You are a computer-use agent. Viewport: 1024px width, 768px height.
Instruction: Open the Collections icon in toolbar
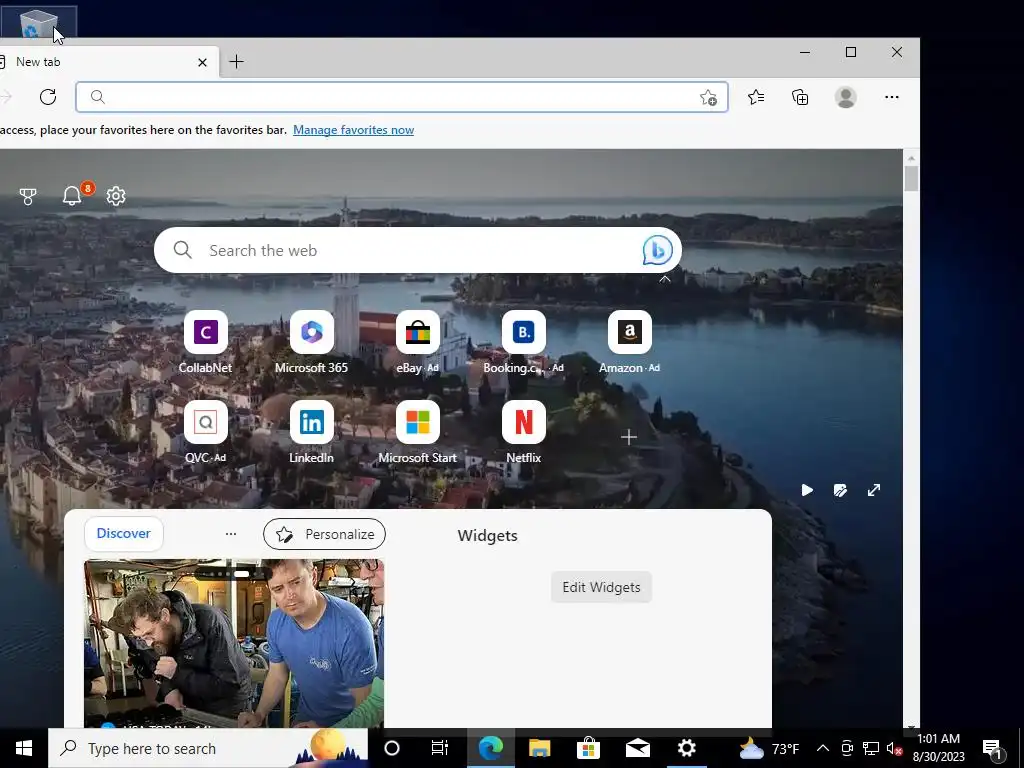800,97
